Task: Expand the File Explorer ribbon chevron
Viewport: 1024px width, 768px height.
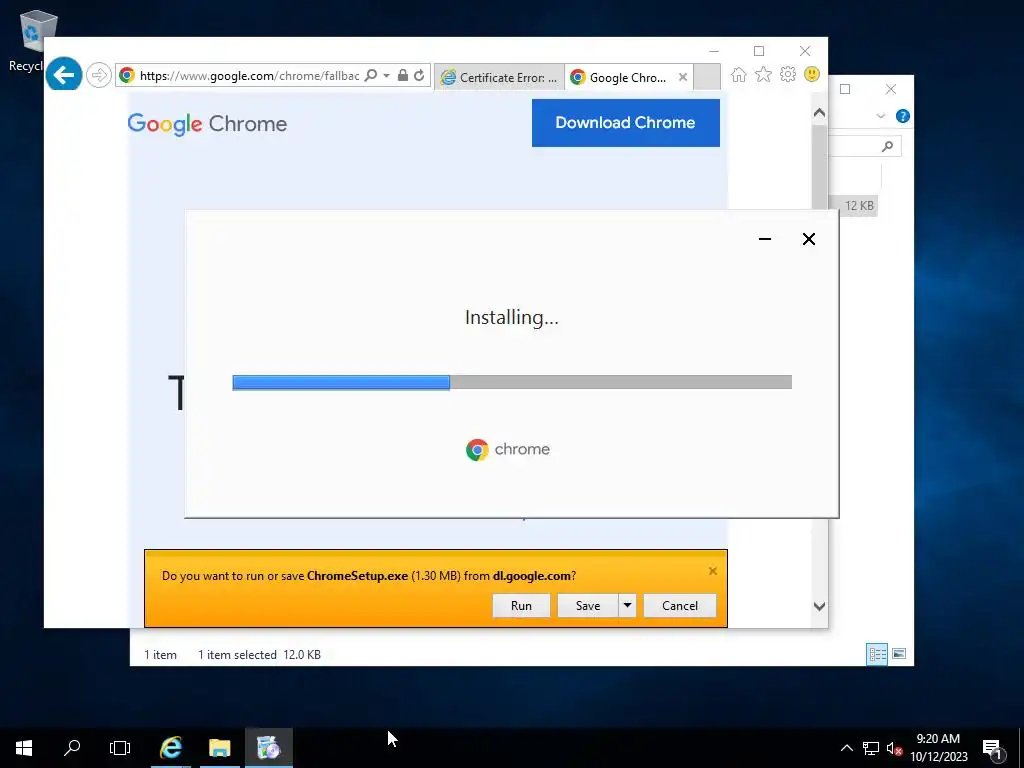Action: [x=880, y=116]
